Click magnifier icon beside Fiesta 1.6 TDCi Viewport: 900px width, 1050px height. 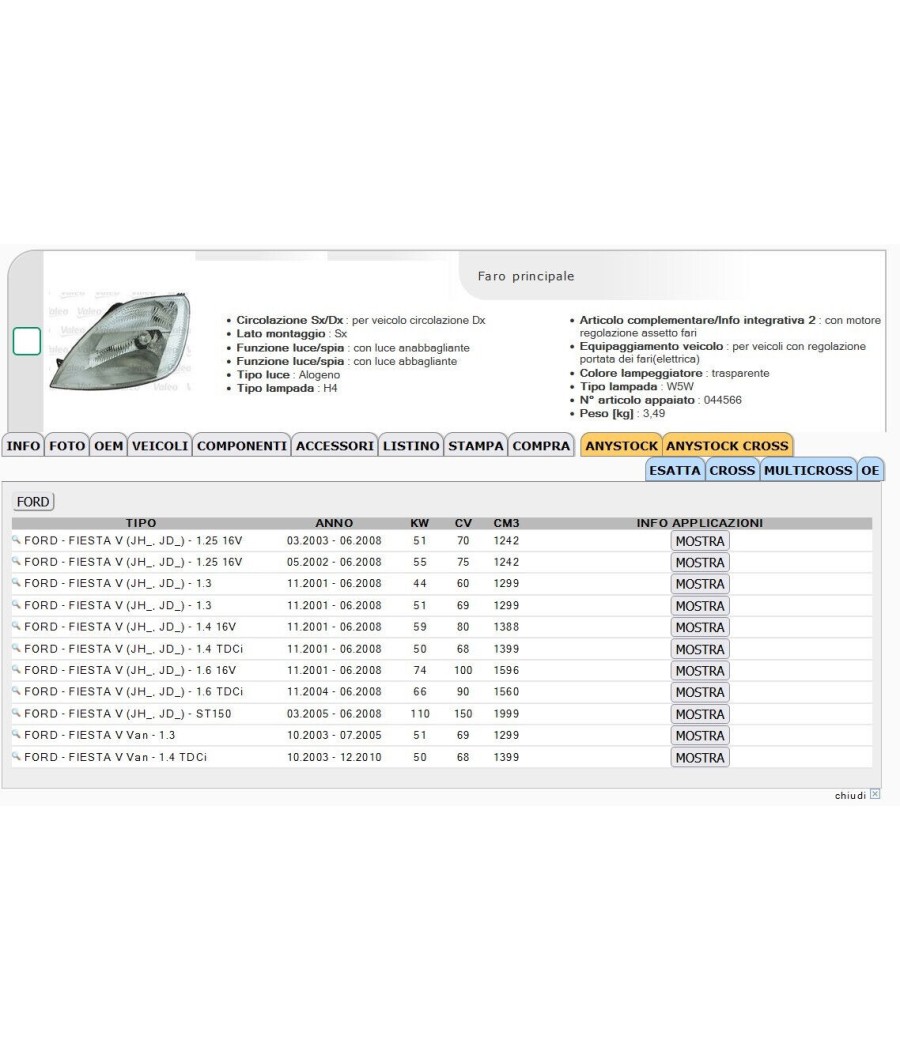tap(17, 691)
